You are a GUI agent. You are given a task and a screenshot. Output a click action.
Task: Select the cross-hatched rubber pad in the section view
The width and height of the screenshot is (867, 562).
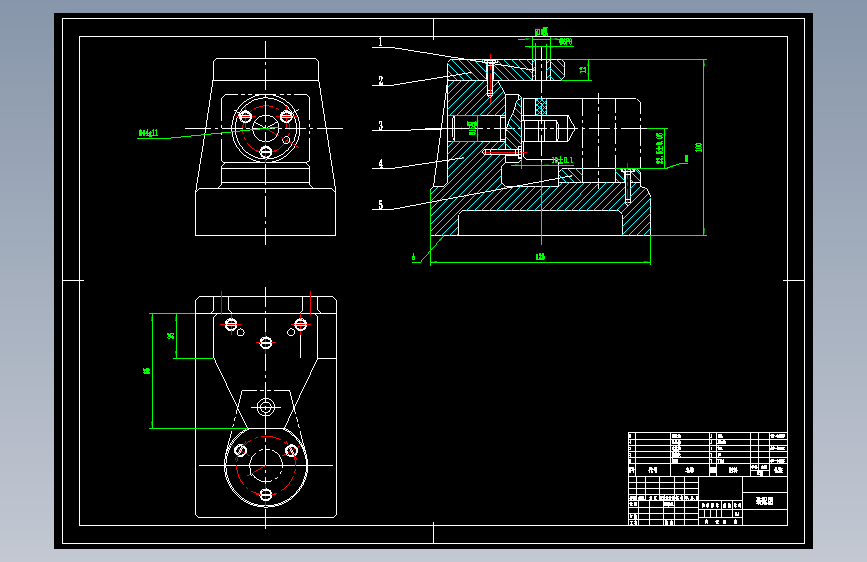541,106
